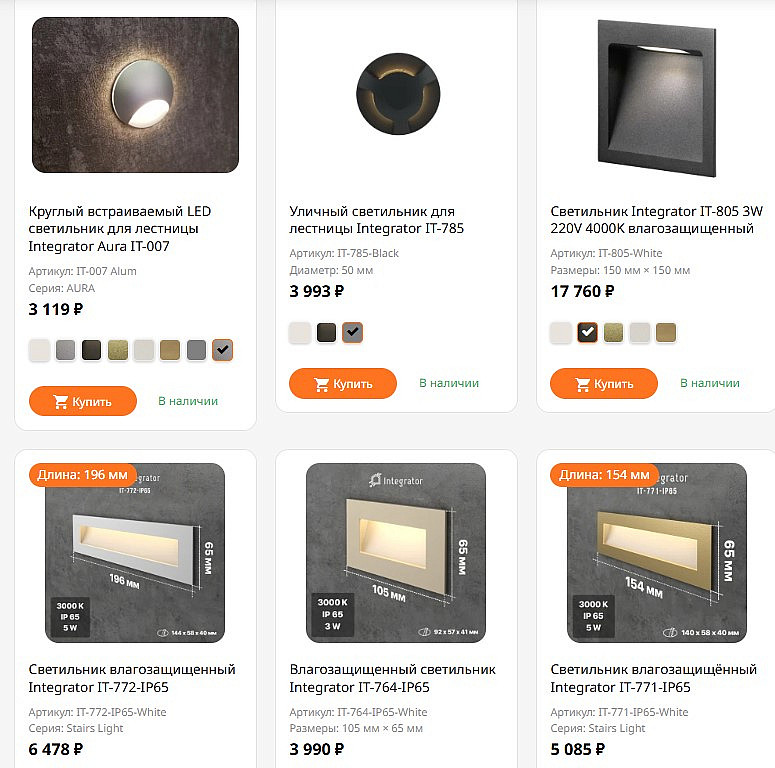775x768 pixels.
Task: Open the Integrator IT-772-IP65 product title link
Action: (132, 678)
